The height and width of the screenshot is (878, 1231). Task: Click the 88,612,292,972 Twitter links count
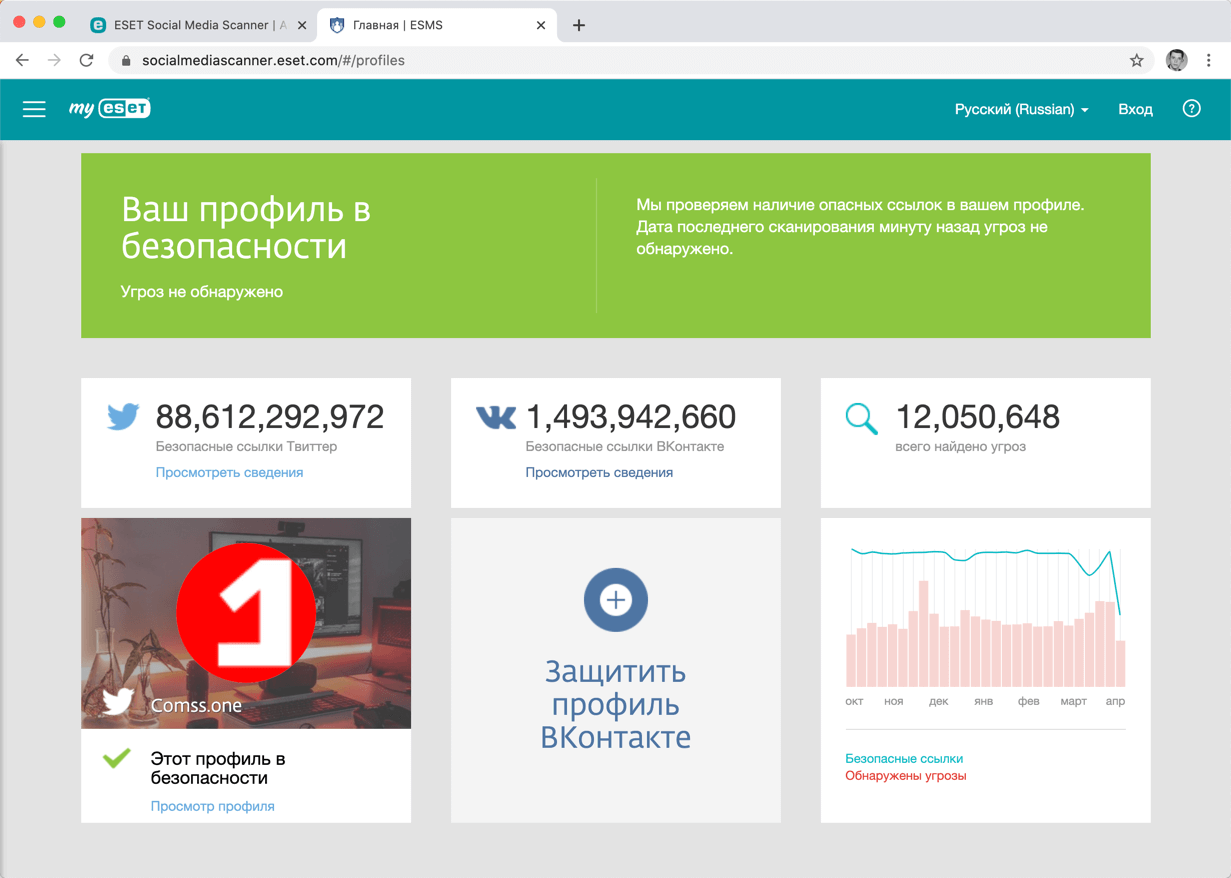pyautogui.click(x=270, y=416)
